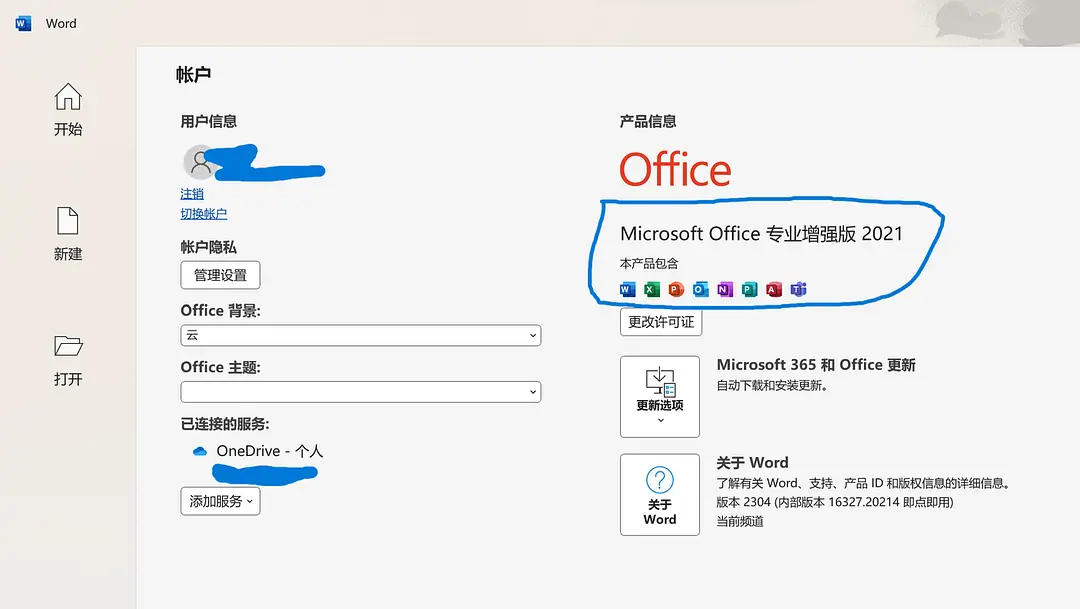Image resolution: width=1080 pixels, height=609 pixels.
Task: Open the 开始 home page
Action: point(68,110)
